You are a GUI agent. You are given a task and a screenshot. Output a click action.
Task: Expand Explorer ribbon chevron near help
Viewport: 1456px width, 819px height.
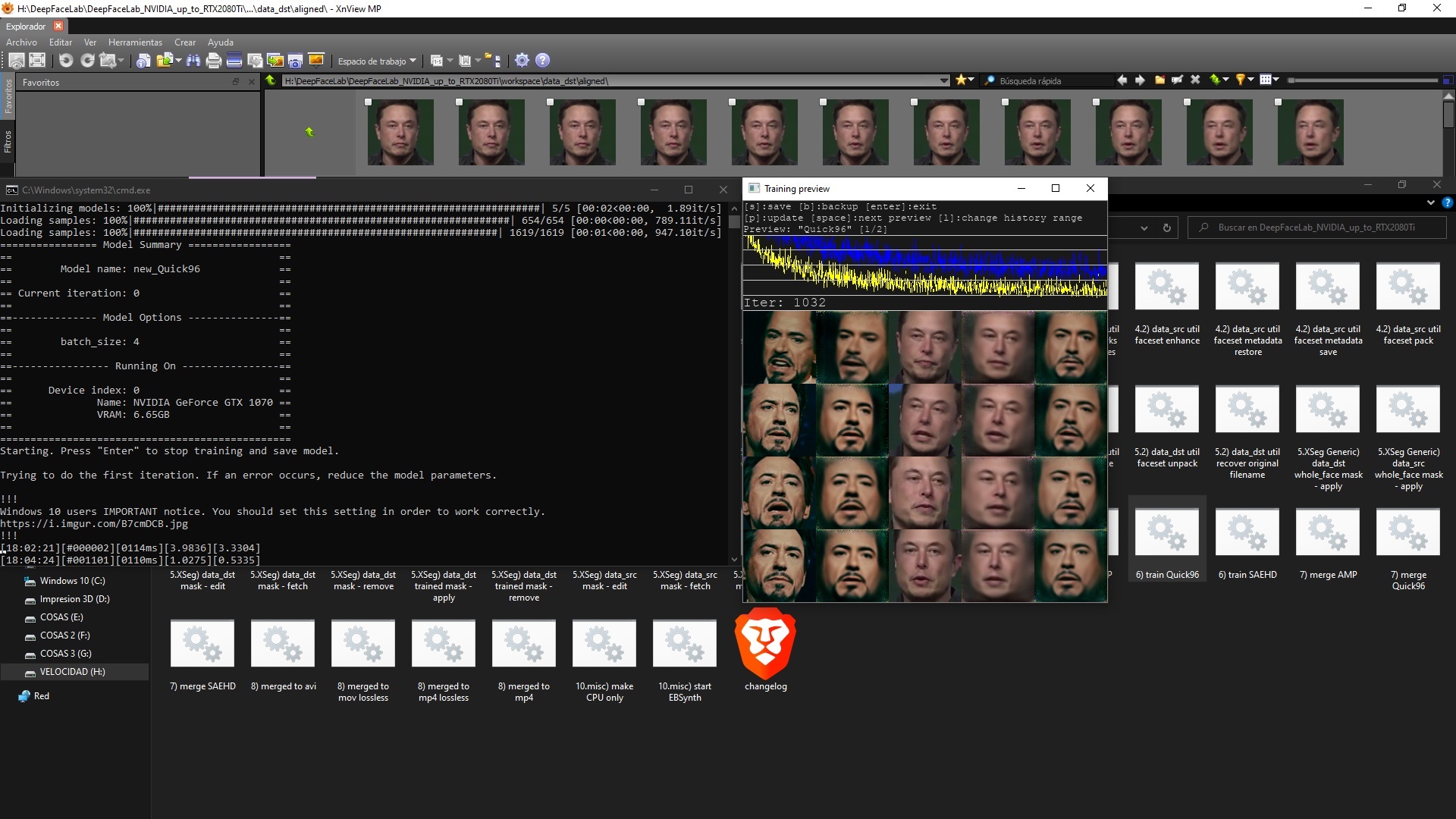pyautogui.click(x=1431, y=202)
